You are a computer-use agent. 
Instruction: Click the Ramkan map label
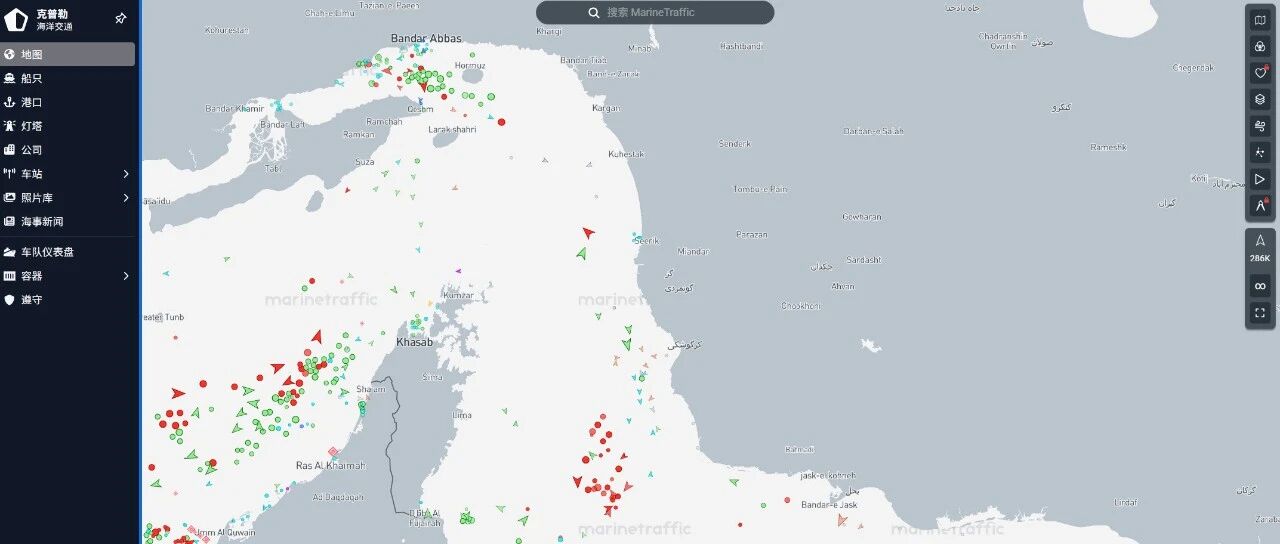coord(359,134)
